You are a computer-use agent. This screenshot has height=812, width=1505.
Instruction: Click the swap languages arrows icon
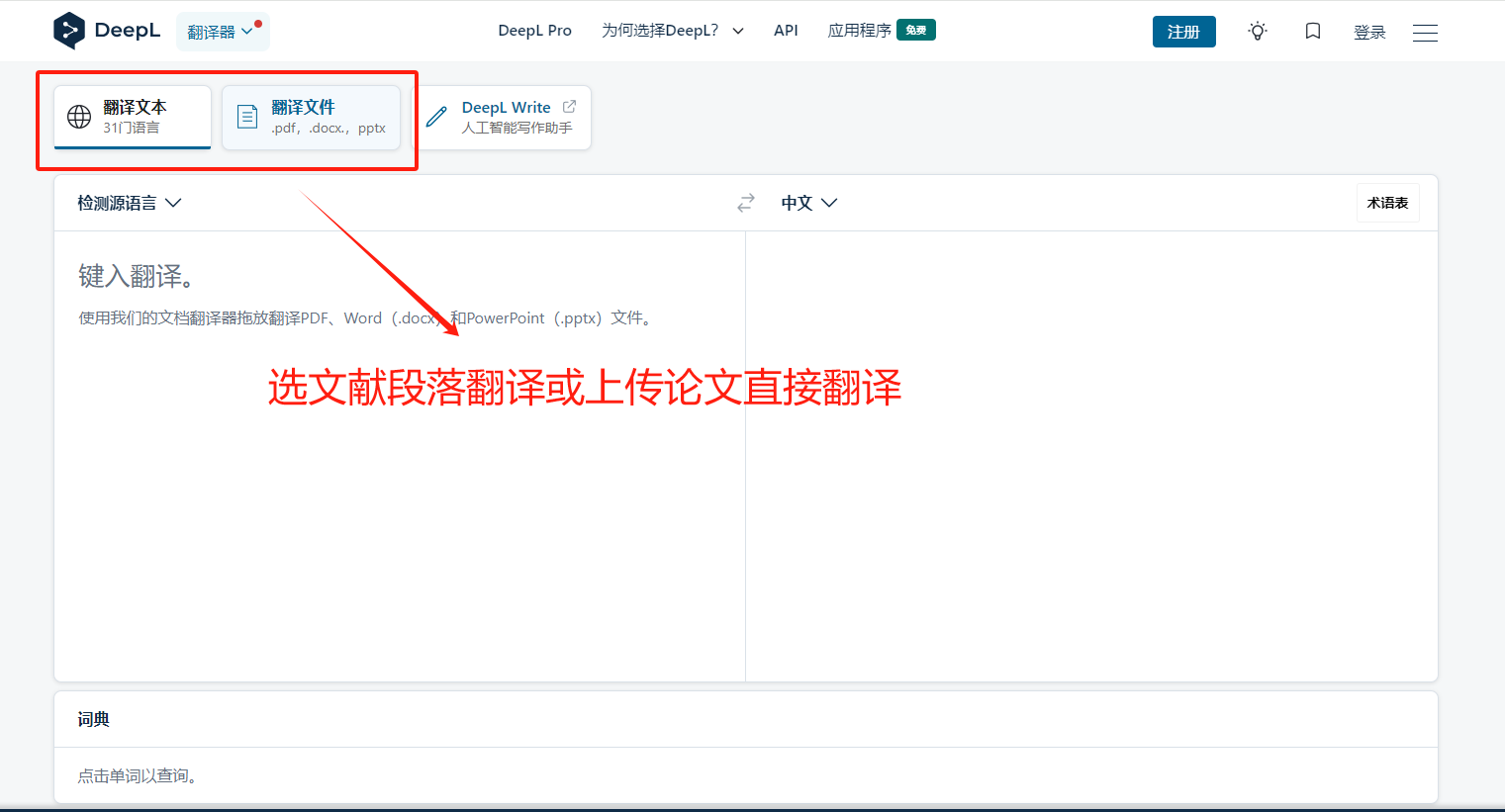click(746, 203)
